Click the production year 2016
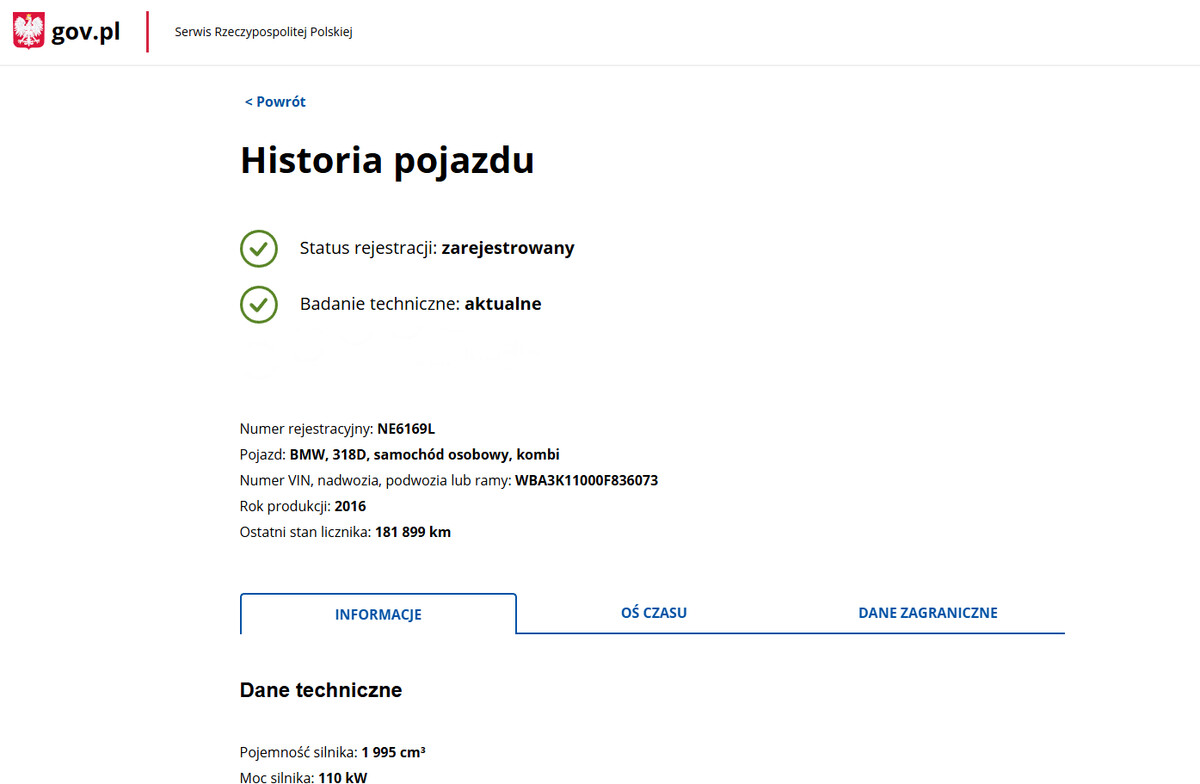This screenshot has height=784, width=1200. pyautogui.click(x=350, y=507)
